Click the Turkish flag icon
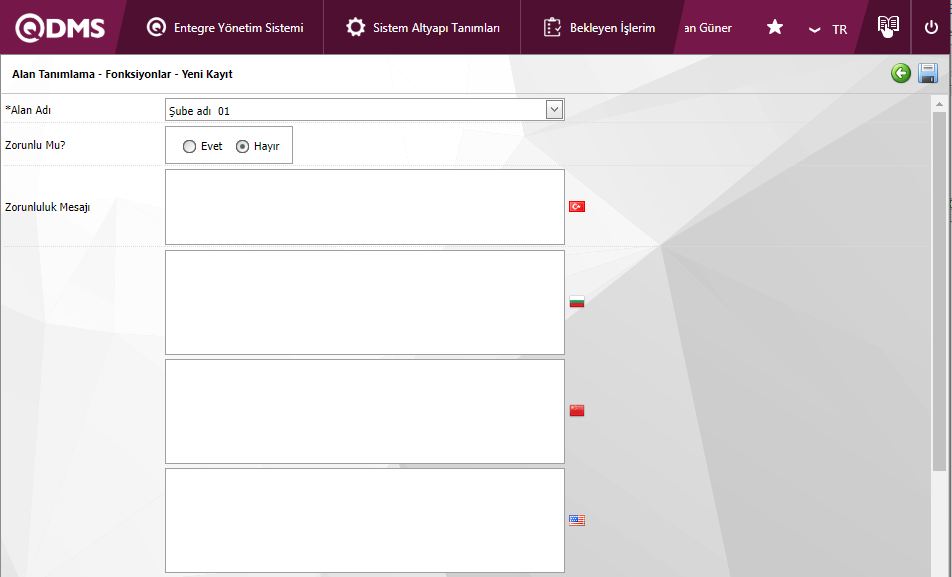Screen dimensions: 952x577 (577, 207)
